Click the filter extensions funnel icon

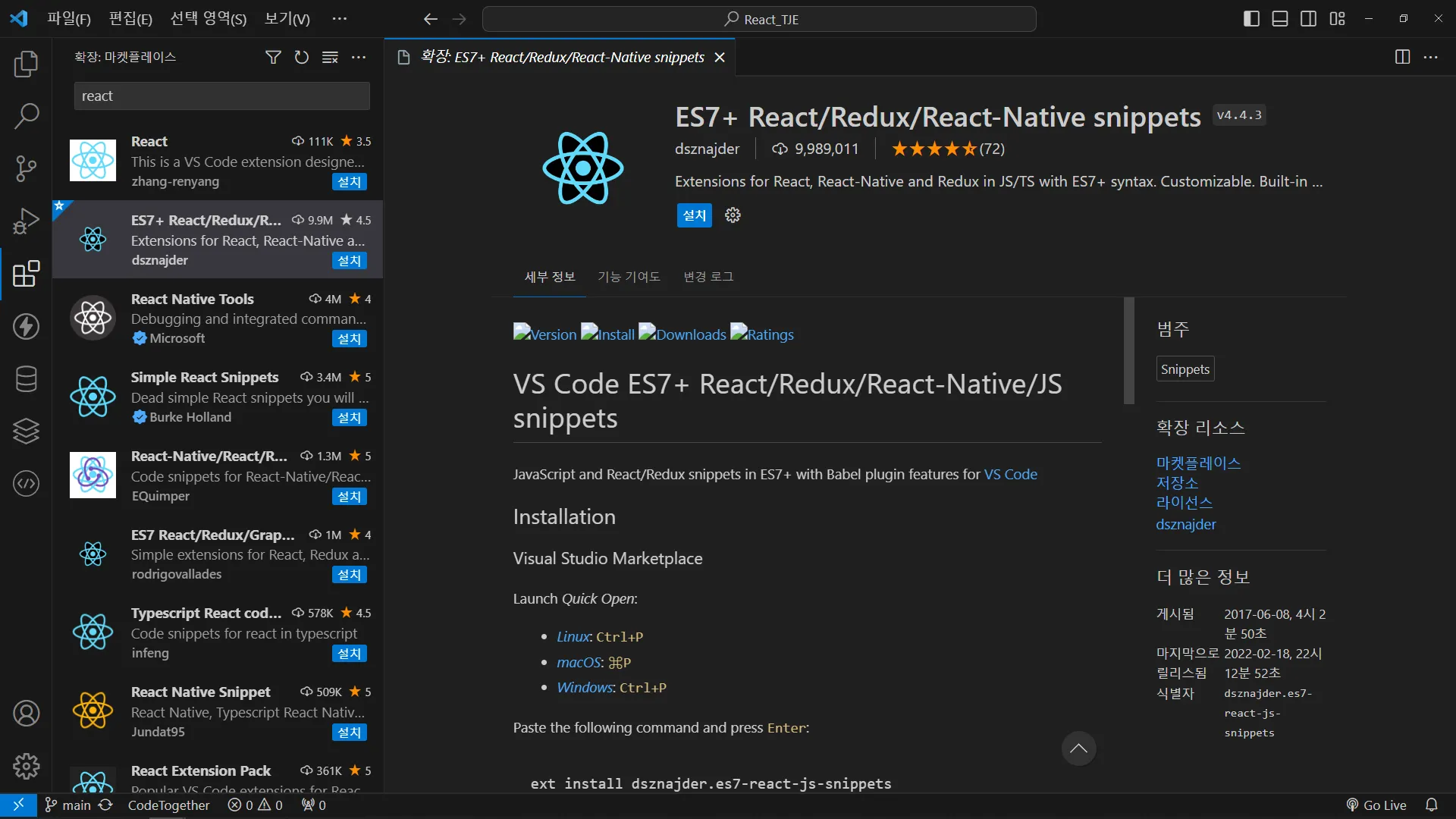pos(273,57)
